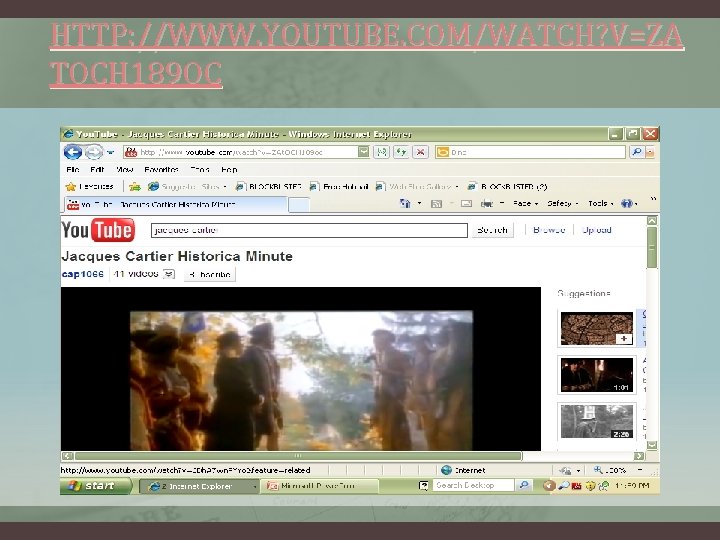Click the red Stop loading icon

point(421,152)
